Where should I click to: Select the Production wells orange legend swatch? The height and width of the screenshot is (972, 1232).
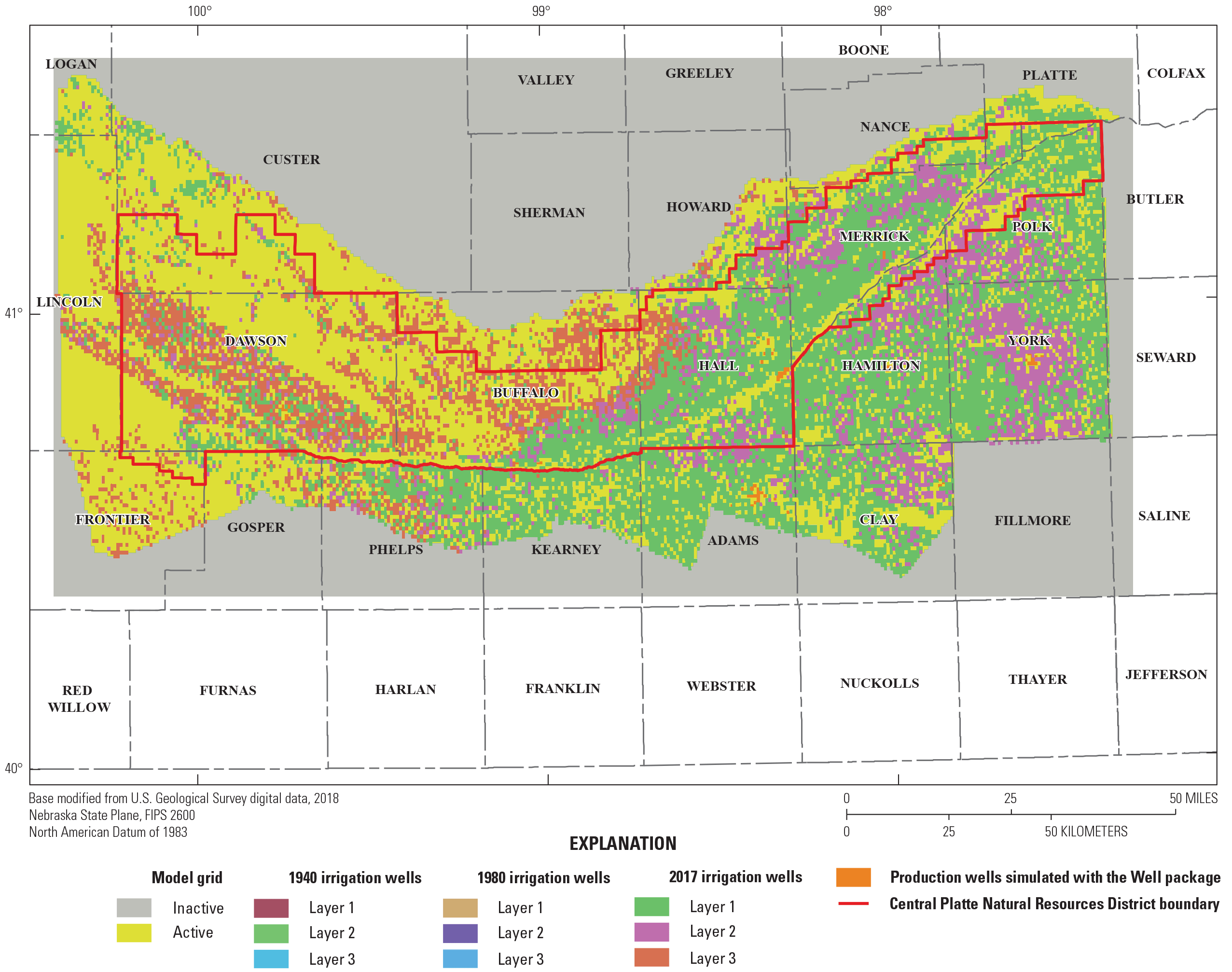point(855,877)
